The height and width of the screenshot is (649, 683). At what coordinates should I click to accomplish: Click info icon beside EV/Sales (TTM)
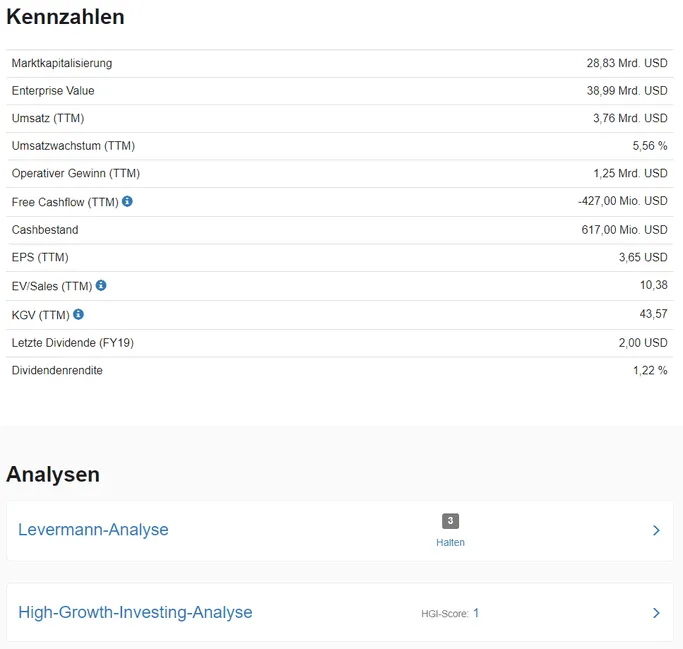point(101,285)
